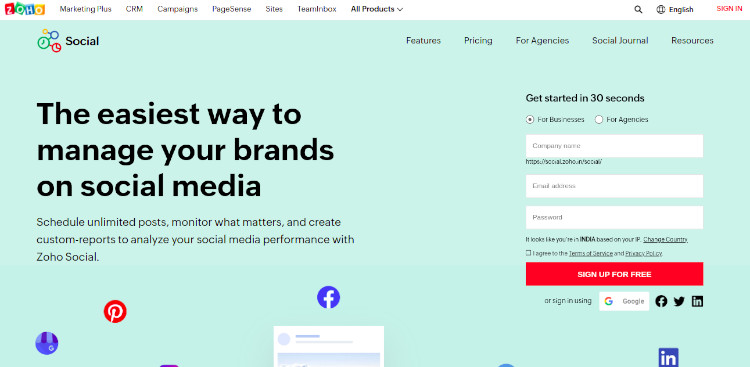
Task: Click the Zoho Social logo icon
Action: point(49,41)
